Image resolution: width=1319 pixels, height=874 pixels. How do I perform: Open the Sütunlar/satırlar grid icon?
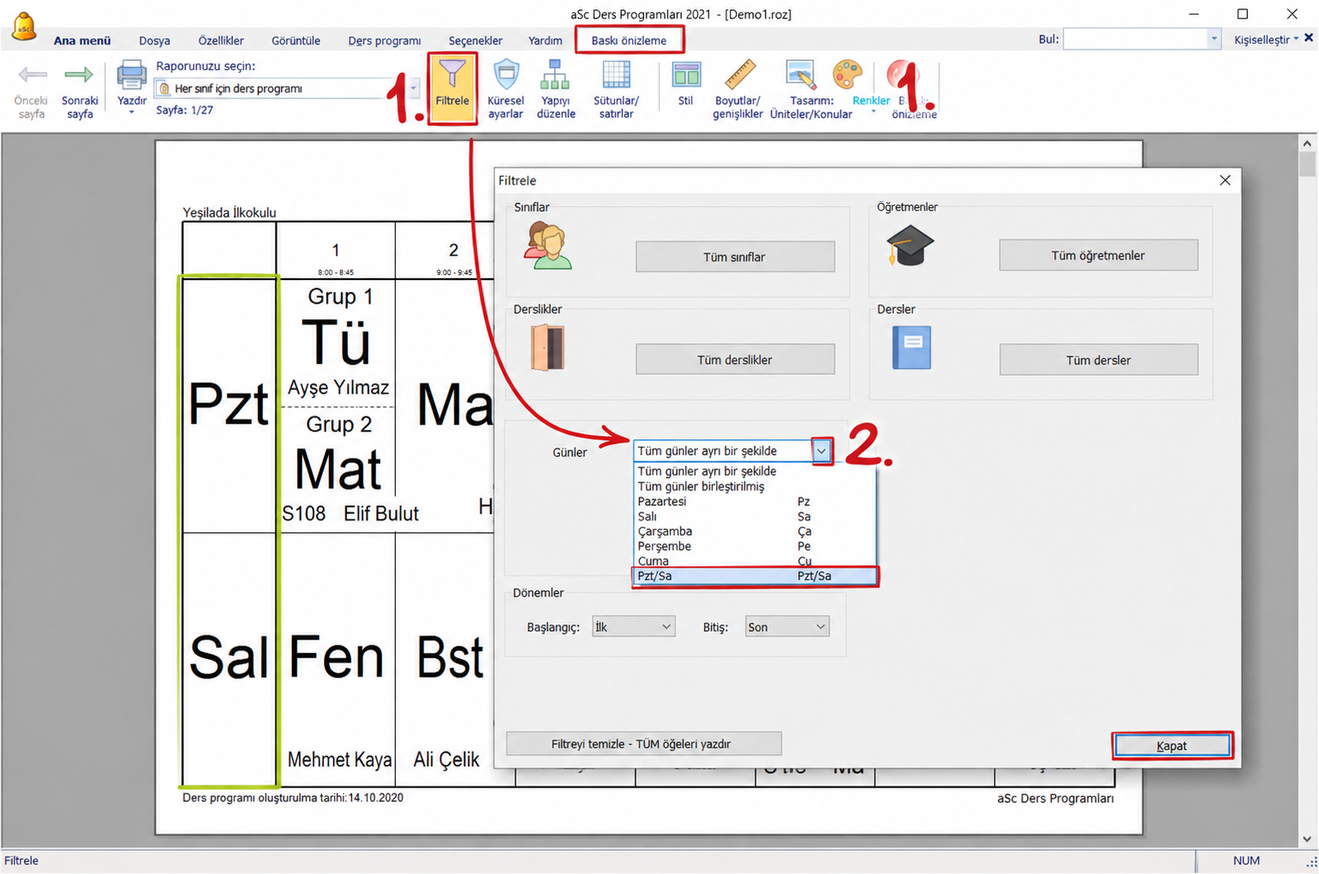pos(616,74)
